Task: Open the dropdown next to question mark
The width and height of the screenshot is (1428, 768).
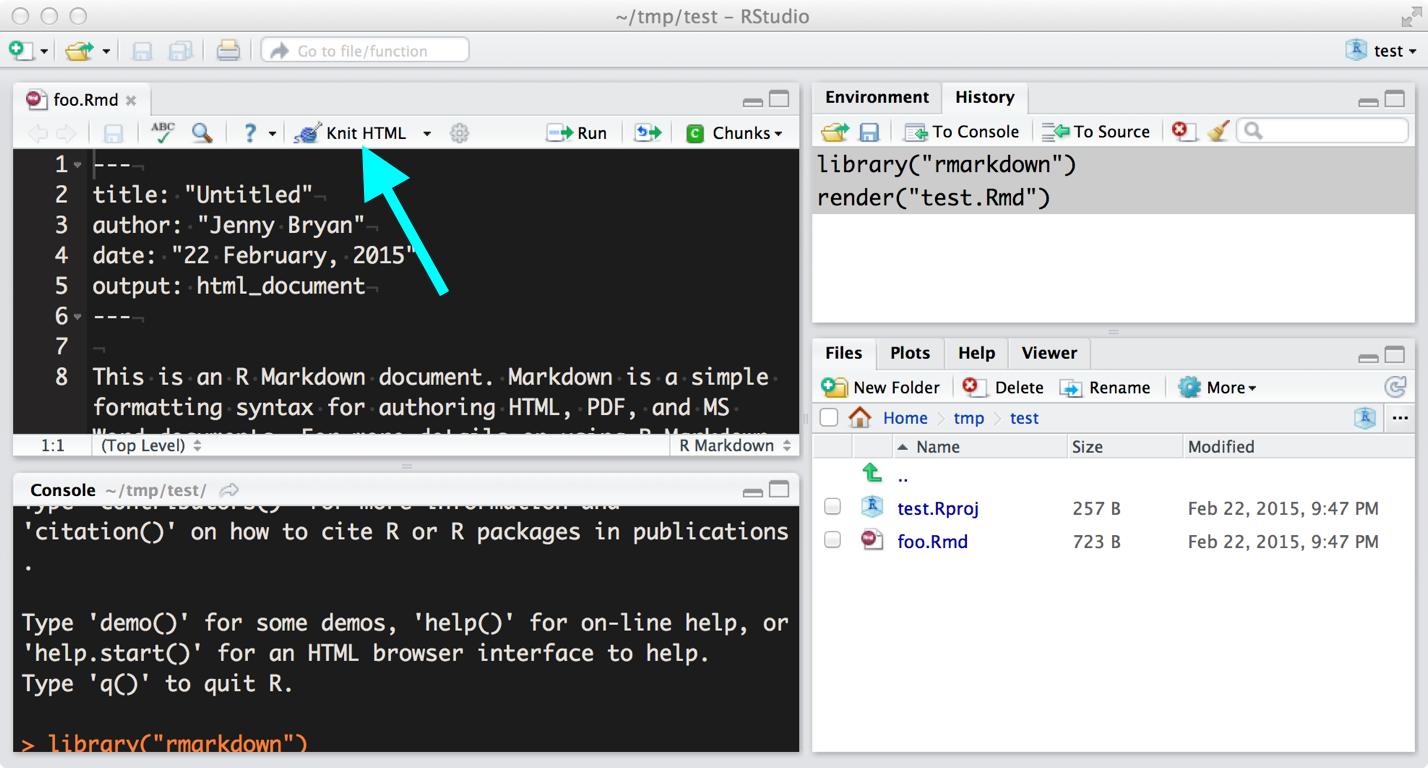Action: 272,134
